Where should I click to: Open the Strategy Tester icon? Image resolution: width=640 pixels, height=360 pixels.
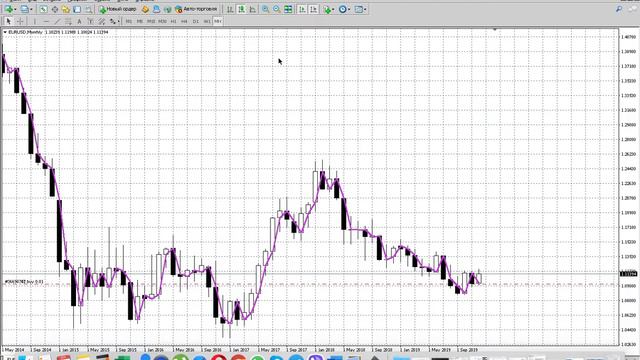point(88,9)
